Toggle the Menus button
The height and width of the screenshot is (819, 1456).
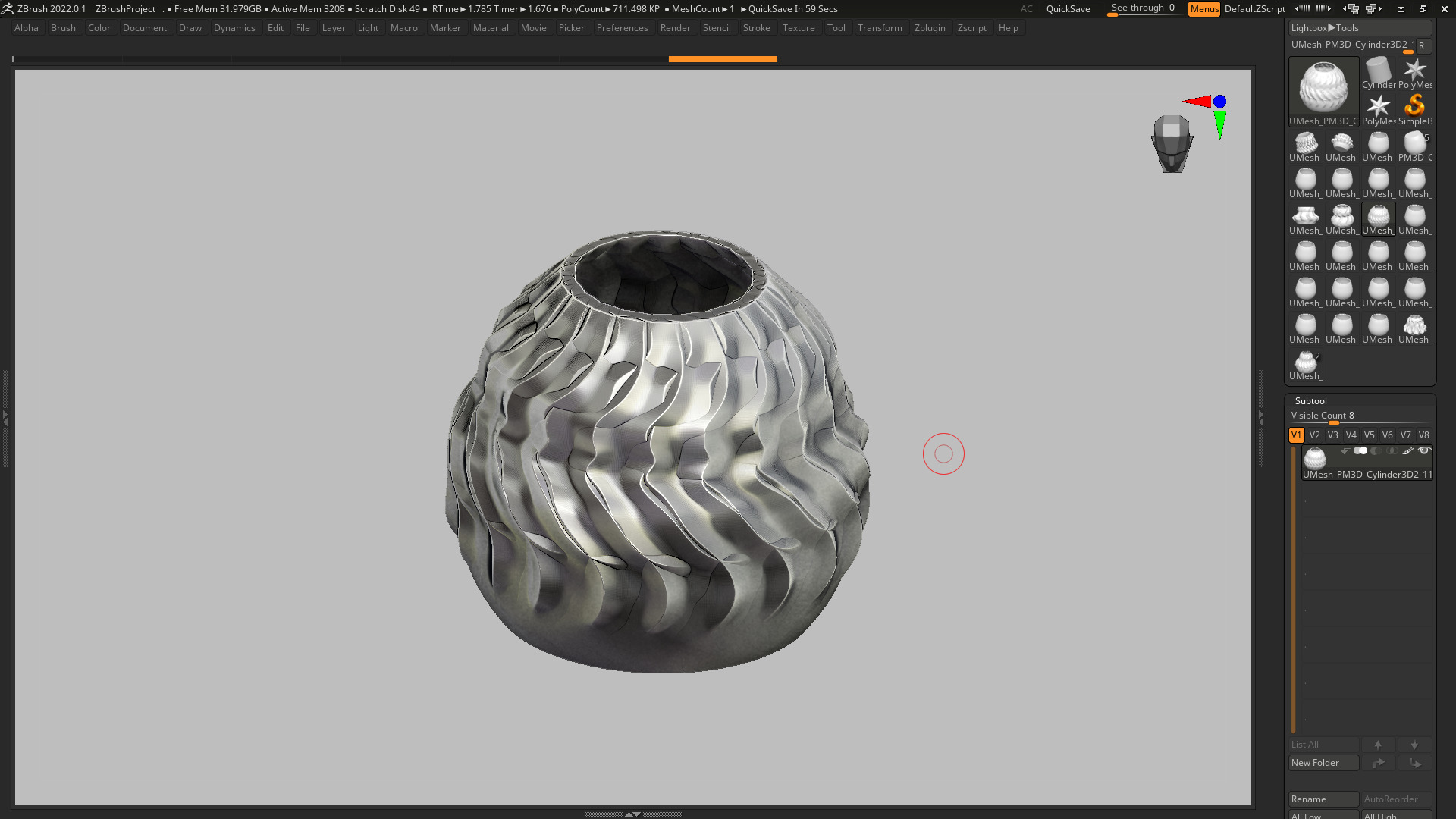pos(1204,9)
